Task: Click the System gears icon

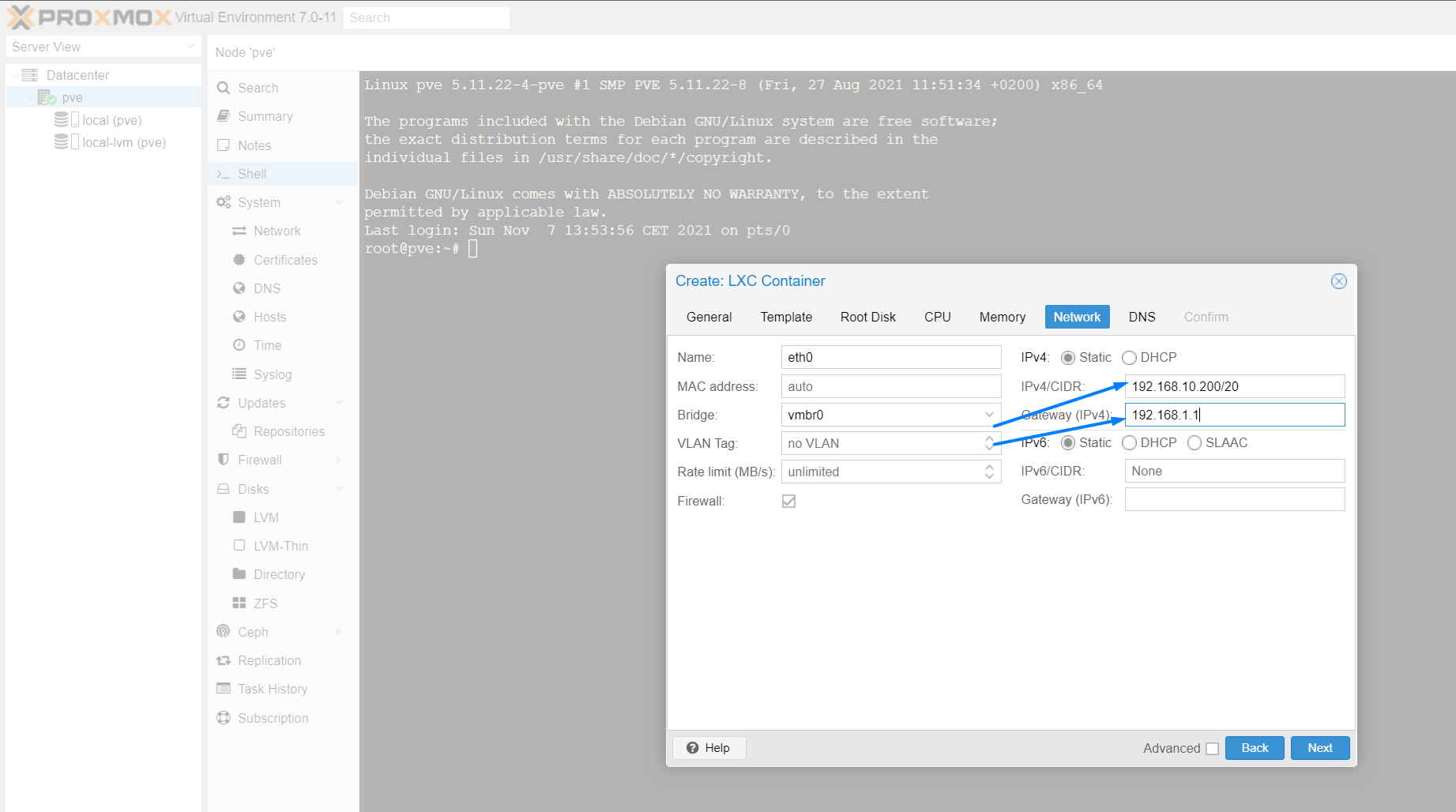Action: coord(224,202)
